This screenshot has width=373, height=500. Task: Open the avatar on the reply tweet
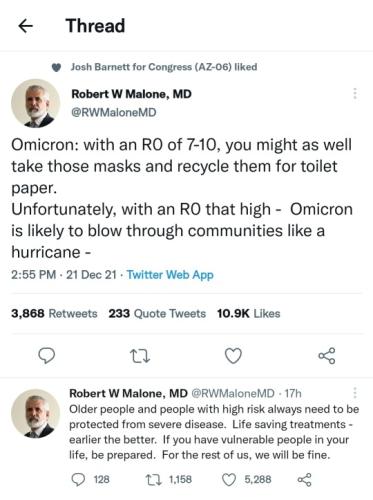coord(36,413)
